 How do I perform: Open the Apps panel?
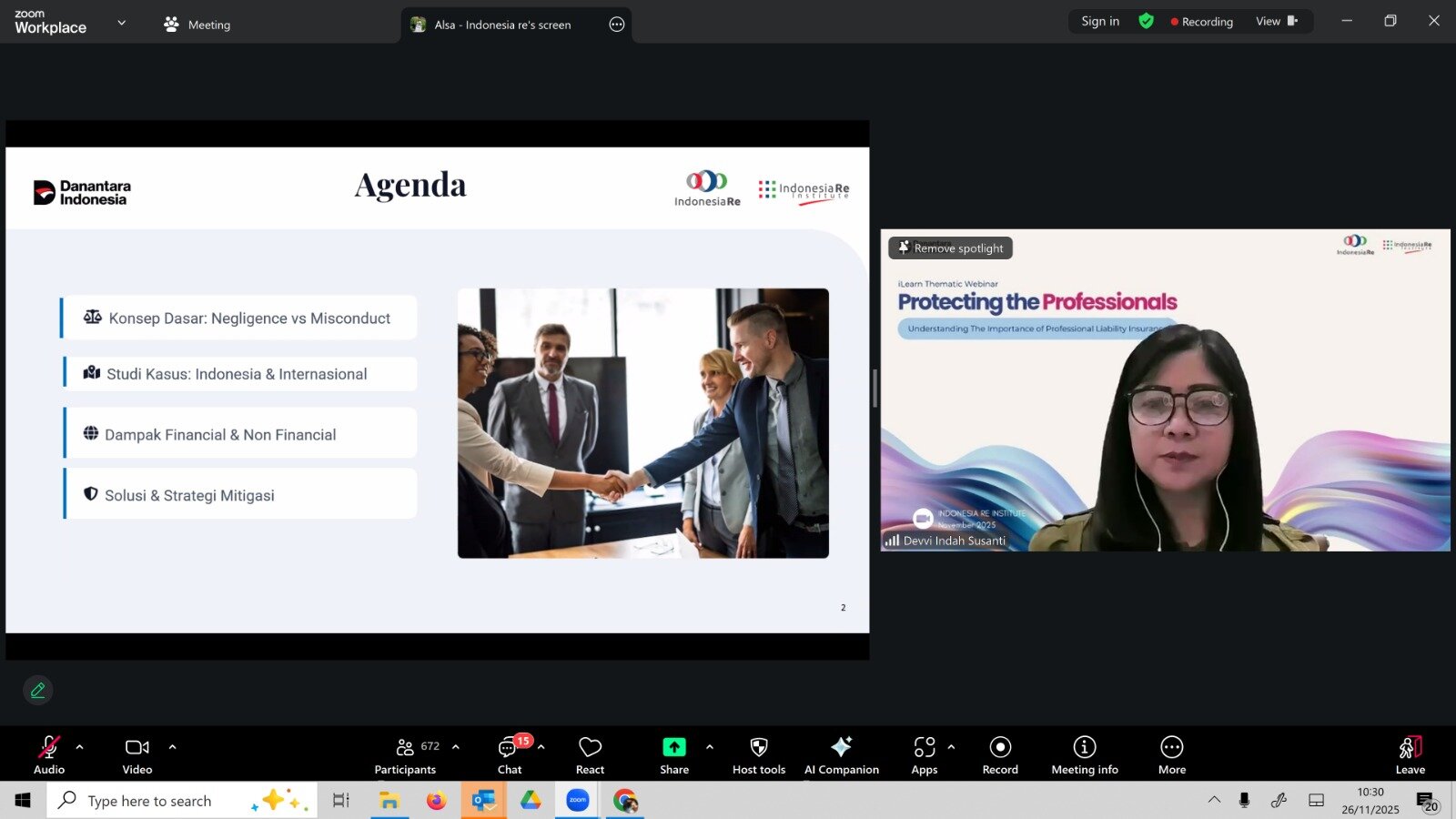tap(925, 755)
